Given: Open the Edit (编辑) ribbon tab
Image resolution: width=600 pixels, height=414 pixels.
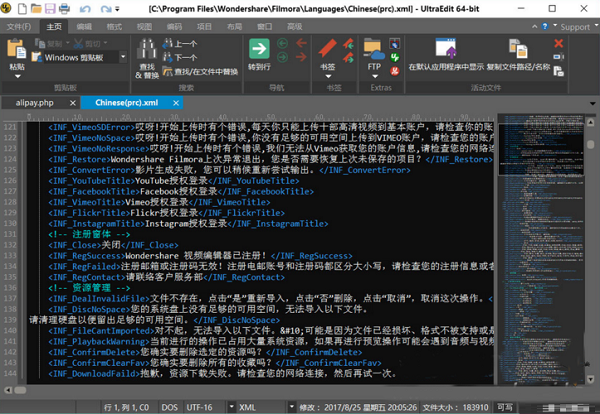Looking at the screenshot, I should coord(86,25).
